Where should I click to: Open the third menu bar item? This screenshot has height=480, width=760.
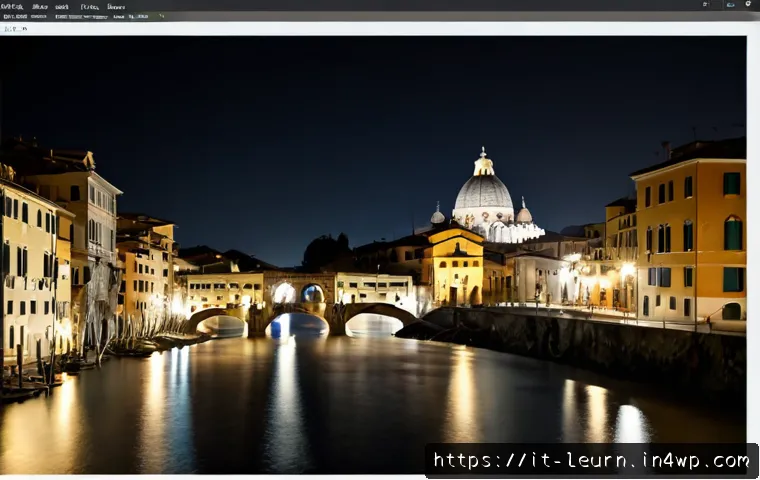pos(62,7)
